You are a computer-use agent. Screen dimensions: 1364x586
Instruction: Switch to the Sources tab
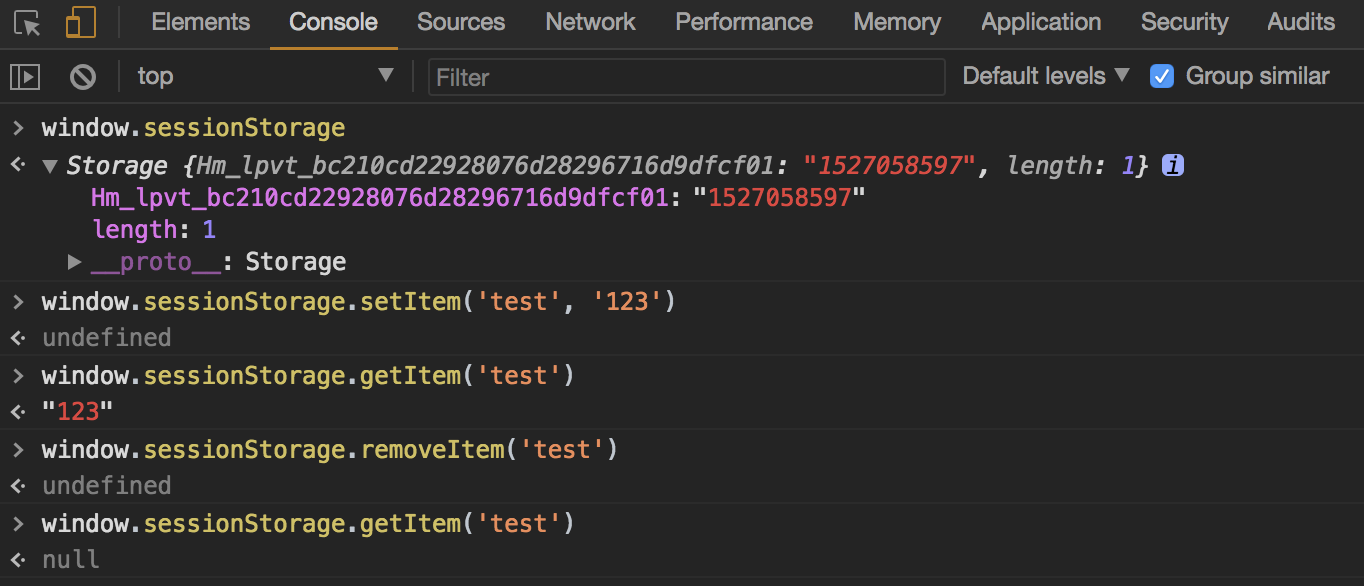point(461,22)
